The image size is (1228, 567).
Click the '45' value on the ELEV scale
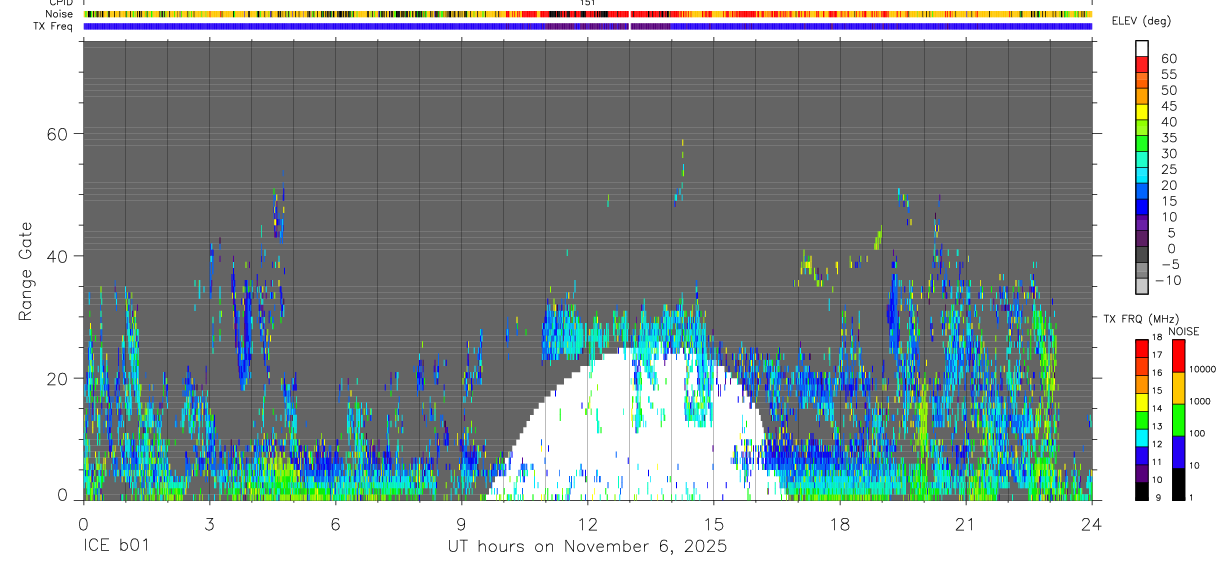[x=1168, y=106]
